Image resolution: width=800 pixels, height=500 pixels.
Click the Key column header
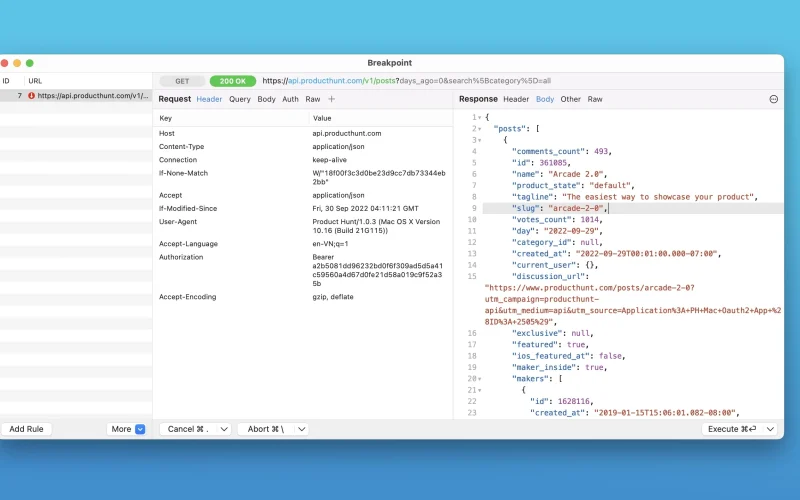165,118
